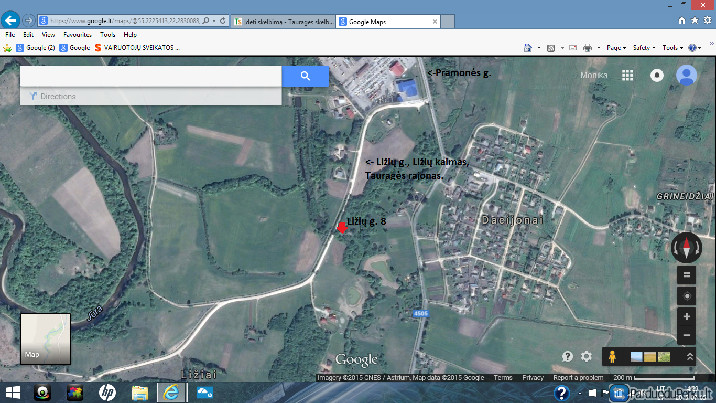This screenshot has width=716, height=403.
Task: Open the command bar Tools dropdown
Action: 673,47
